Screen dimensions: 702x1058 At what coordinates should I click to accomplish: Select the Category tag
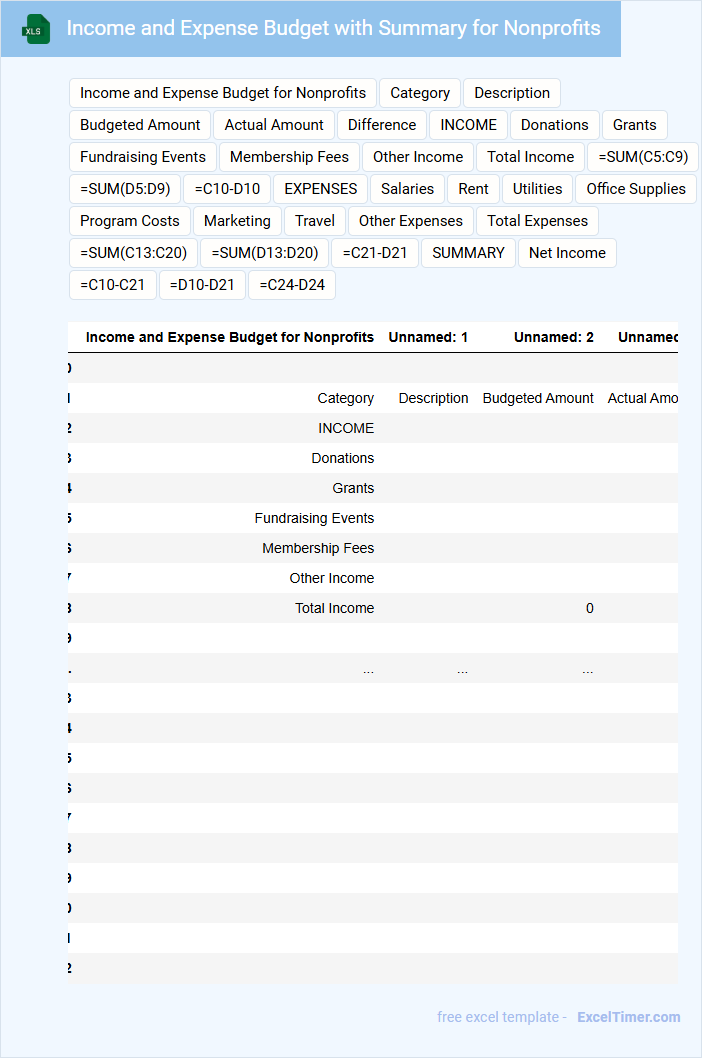point(420,93)
